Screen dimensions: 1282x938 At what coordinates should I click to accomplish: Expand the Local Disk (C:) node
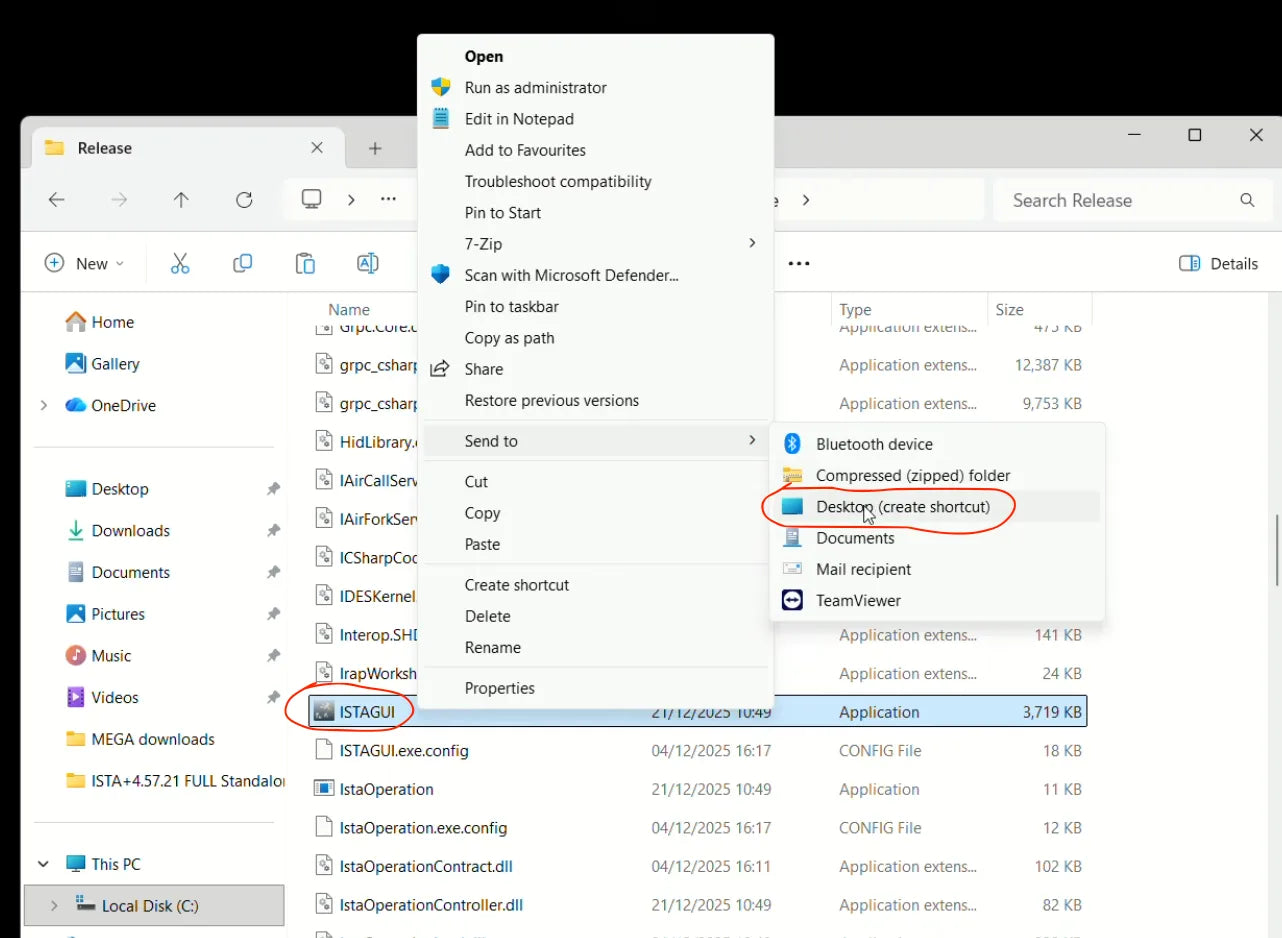(x=54, y=906)
